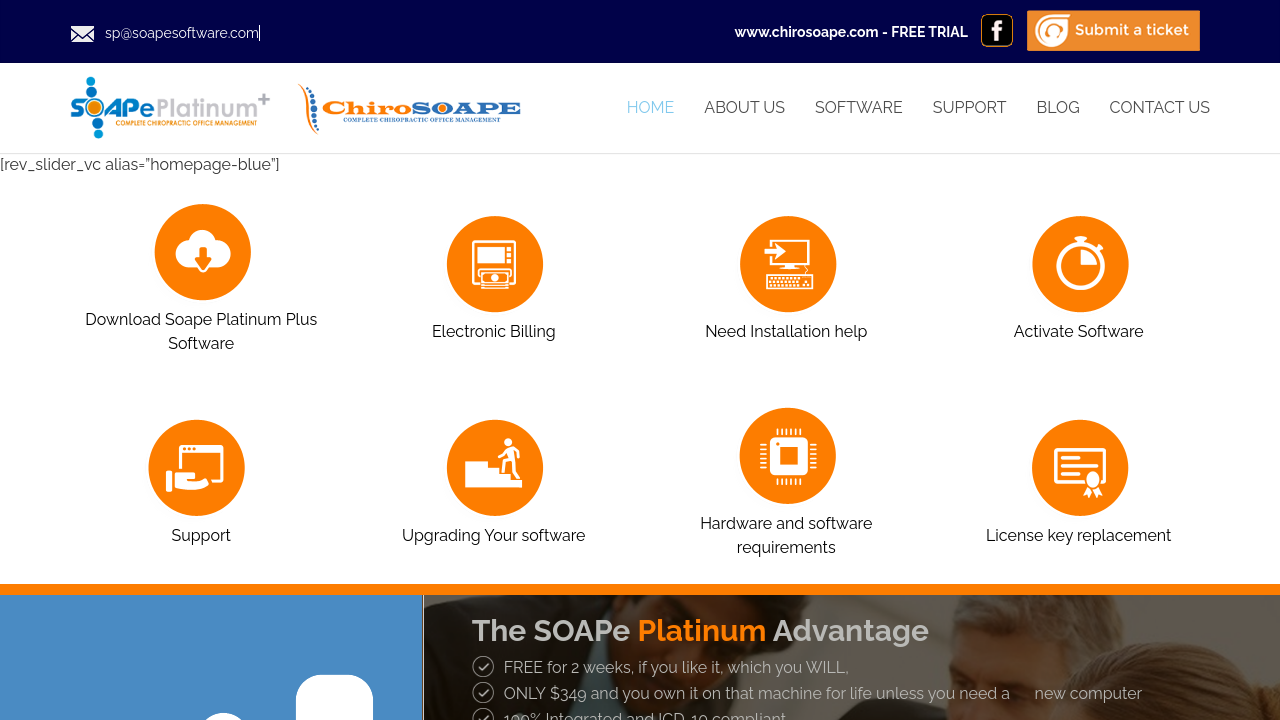Click the Electronic Billing machine icon
Viewport: 1280px width, 720px height.
[x=495, y=264]
